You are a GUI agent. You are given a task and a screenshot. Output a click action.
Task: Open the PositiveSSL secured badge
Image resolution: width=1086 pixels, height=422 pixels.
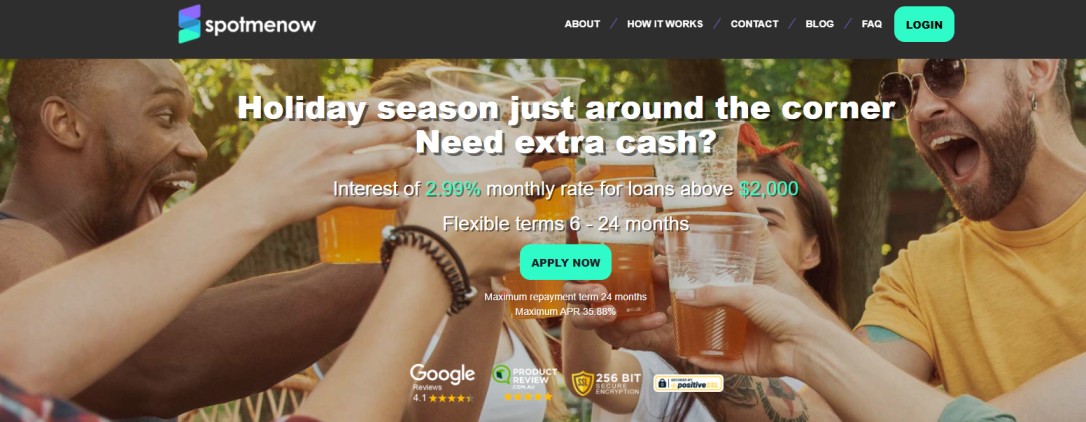[x=688, y=383]
